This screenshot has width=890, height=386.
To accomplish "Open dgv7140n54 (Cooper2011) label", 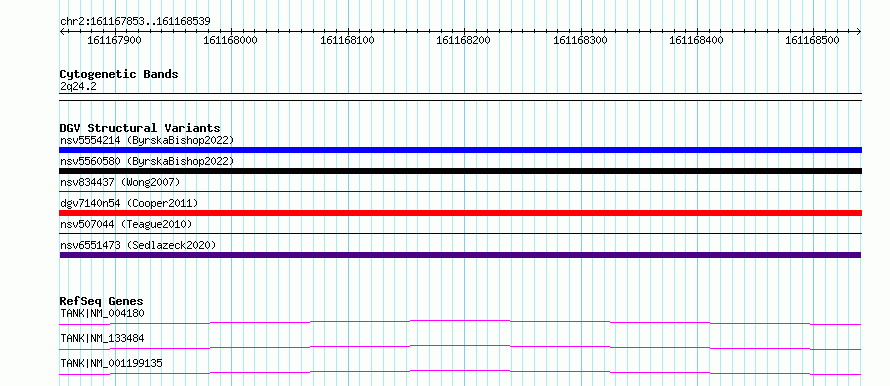I will [x=129, y=203].
